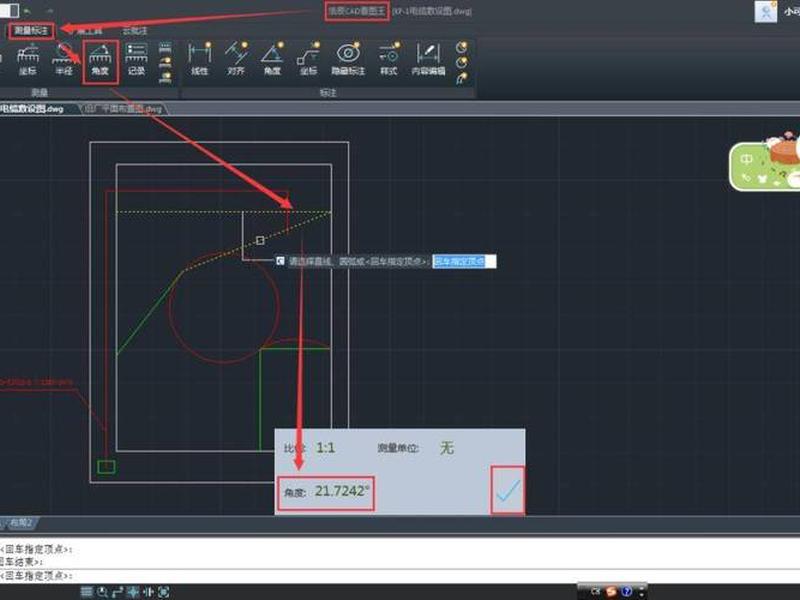Open the 样式 dimension style settings
Image resolution: width=800 pixels, height=600 pixels.
pyautogui.click(x=388, y=60)
